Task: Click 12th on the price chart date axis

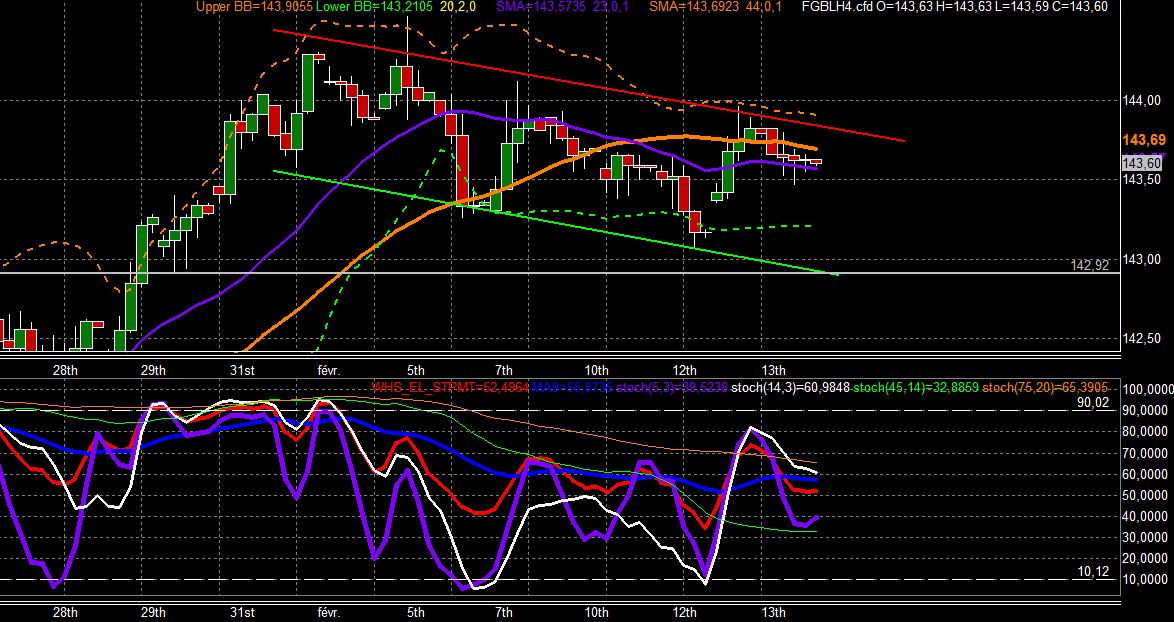Action: click(x=684, y=371)
